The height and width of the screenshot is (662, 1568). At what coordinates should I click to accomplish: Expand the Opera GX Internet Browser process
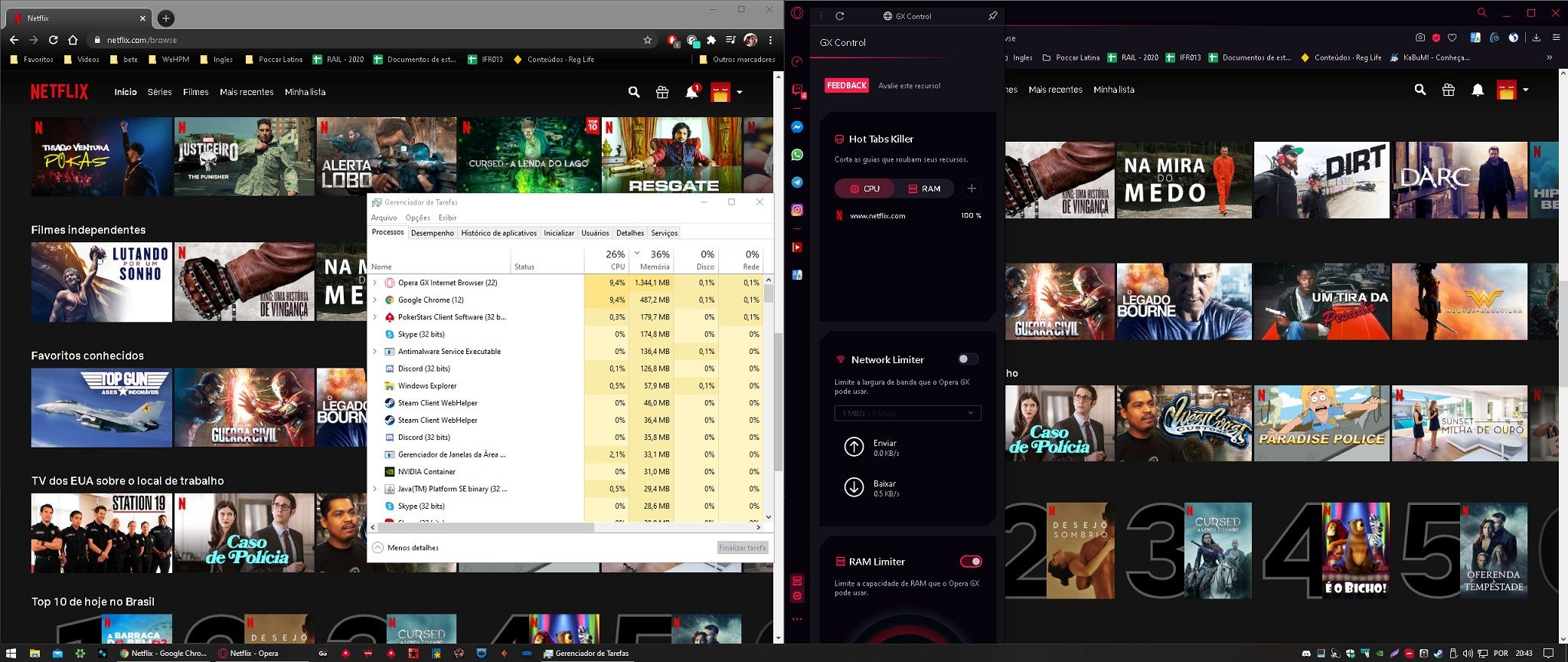tap(374, 283)
